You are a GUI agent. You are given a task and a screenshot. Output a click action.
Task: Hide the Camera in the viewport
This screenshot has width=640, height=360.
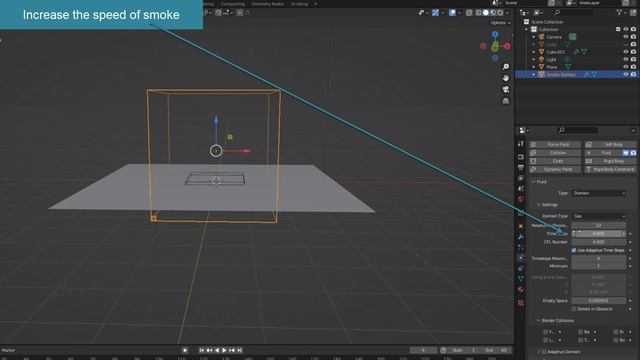pyautogui.click(x=626, y=37)
